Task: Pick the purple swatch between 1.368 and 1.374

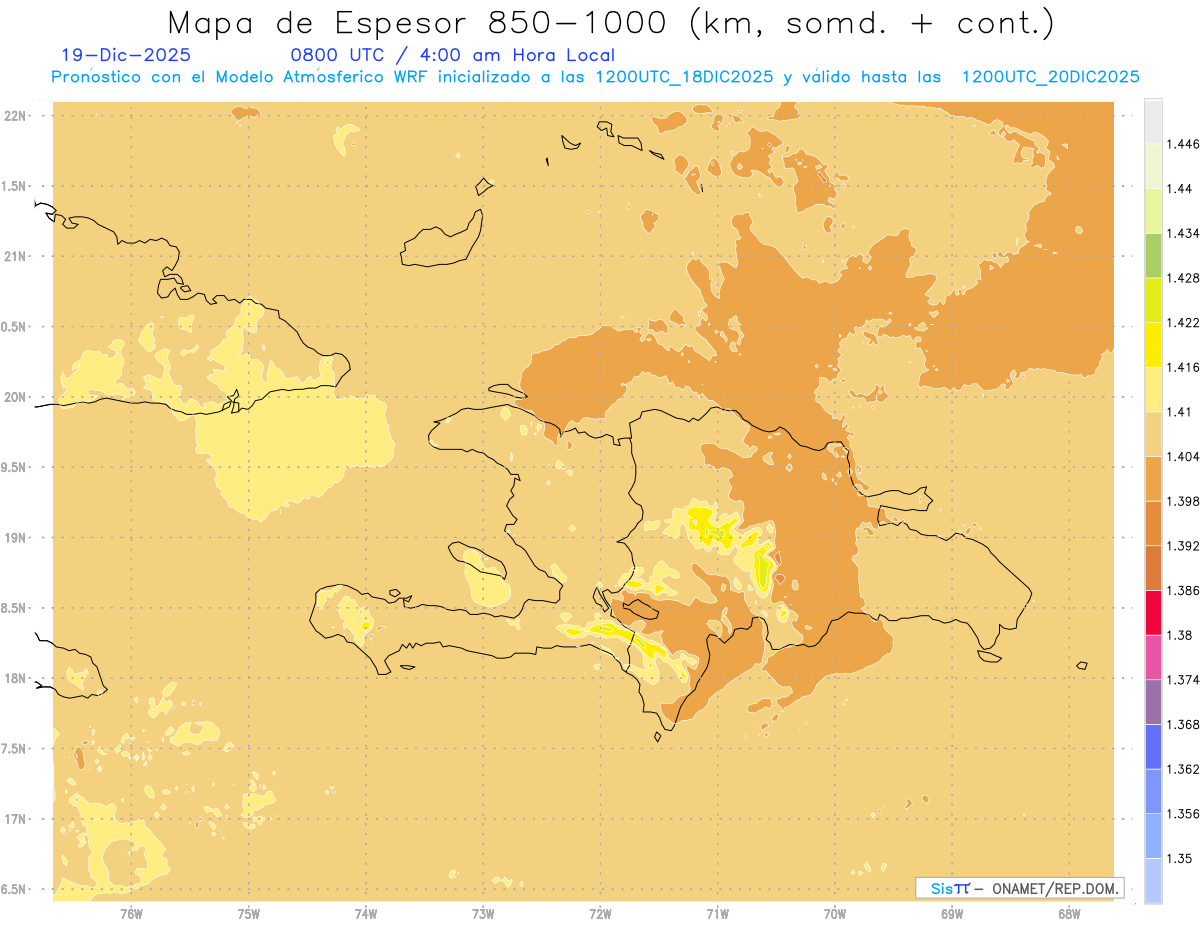Action: click(x=1153, y=702)
